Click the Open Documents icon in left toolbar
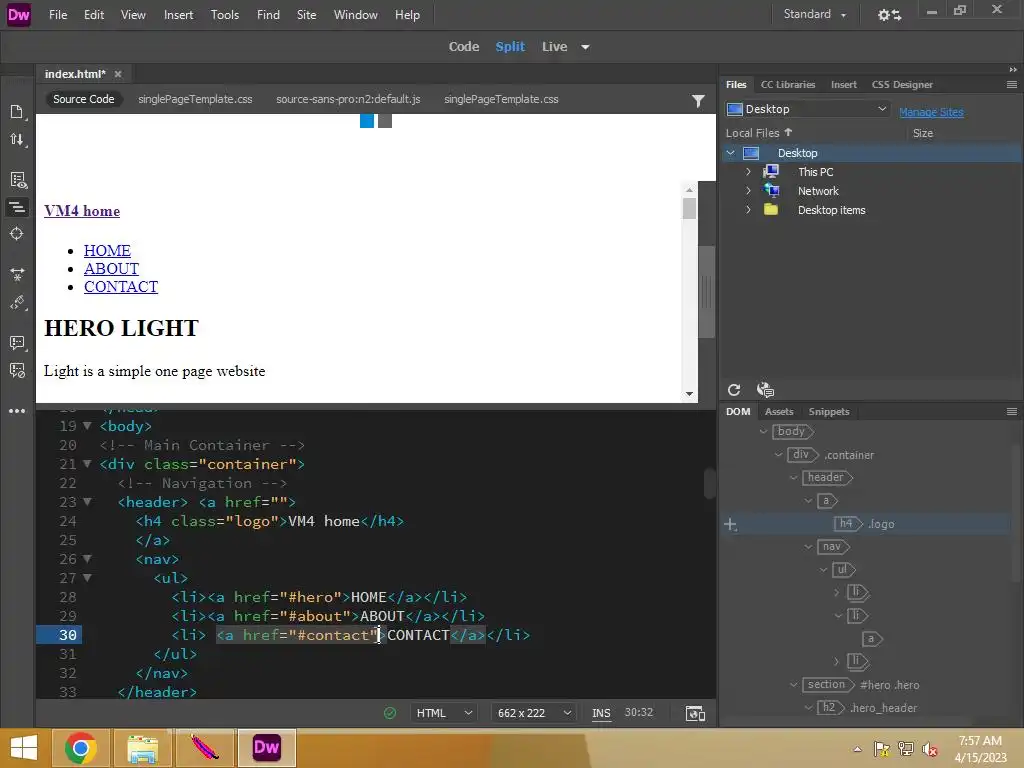The image size is (1024, 768). (17, 112)
